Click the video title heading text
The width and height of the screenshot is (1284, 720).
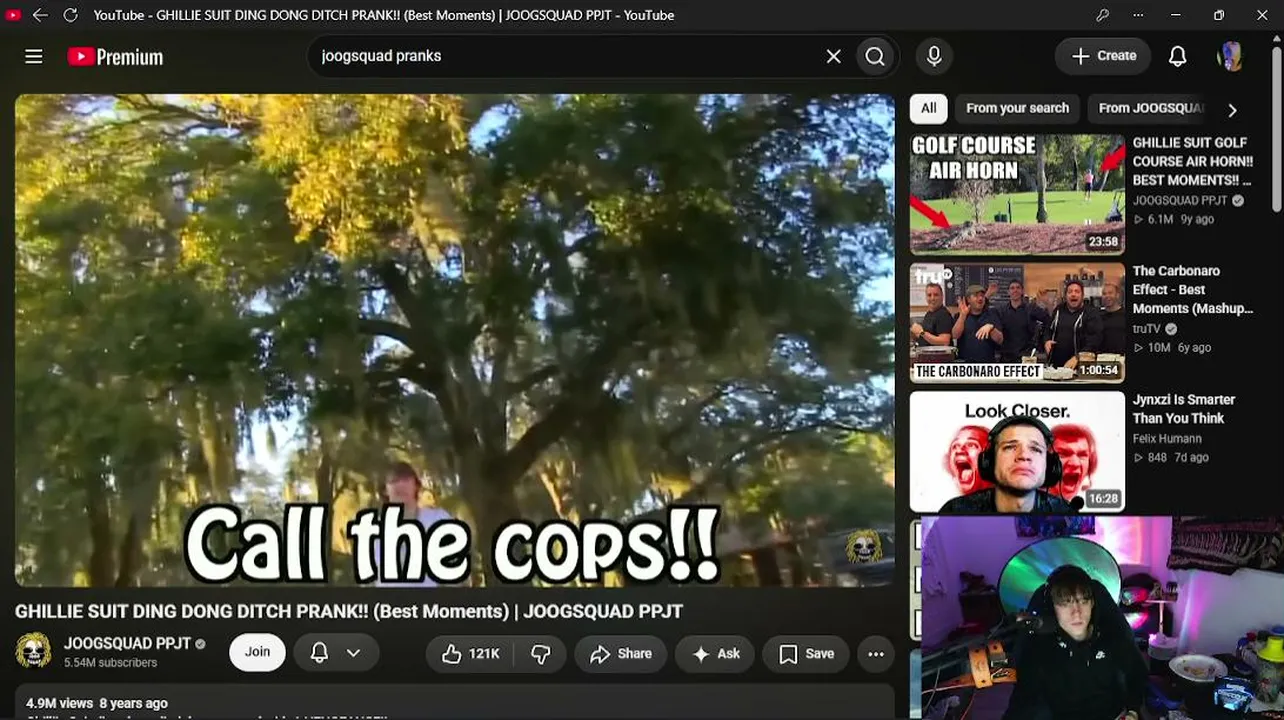click(349, 611)
